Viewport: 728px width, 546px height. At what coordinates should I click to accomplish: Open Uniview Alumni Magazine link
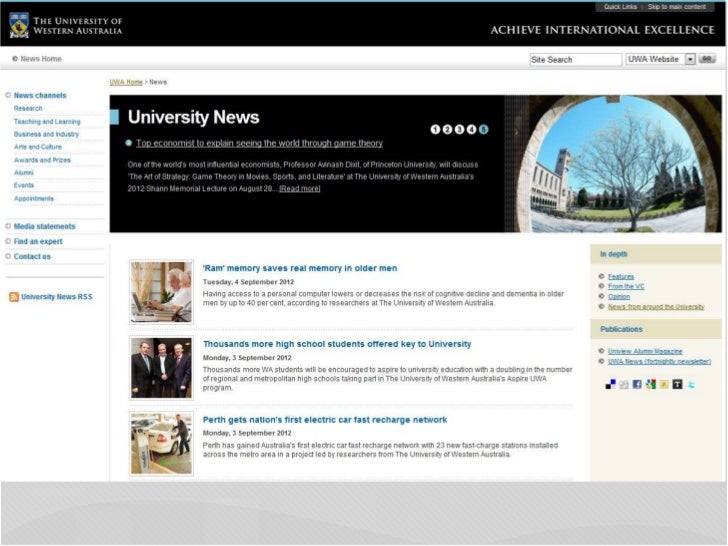point(645,351)
